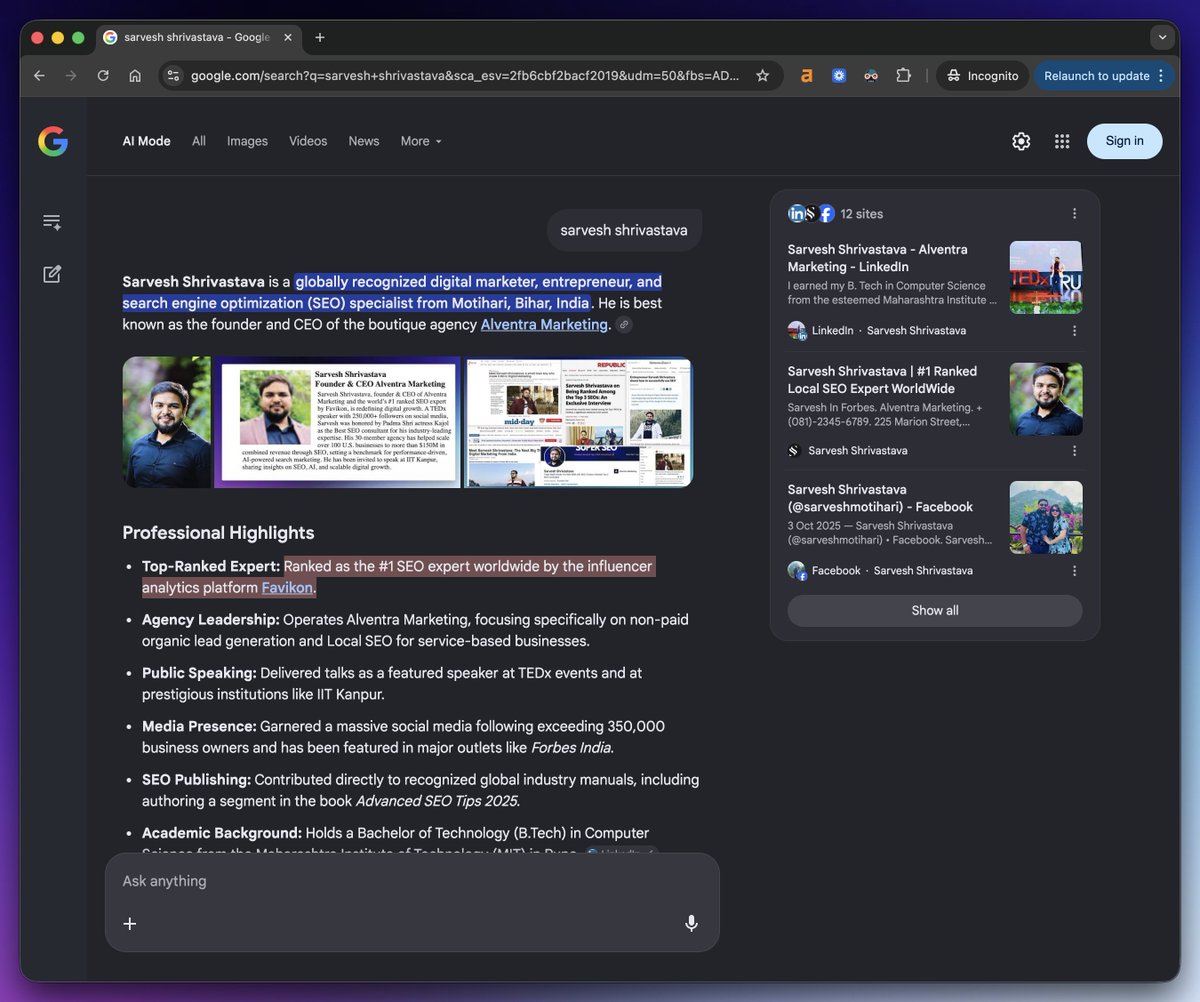Image resolution: width=1200 pixels, height=1002 pixels.
Task: Bookmark this page with the star icon
Action: (x=763, y=76)
